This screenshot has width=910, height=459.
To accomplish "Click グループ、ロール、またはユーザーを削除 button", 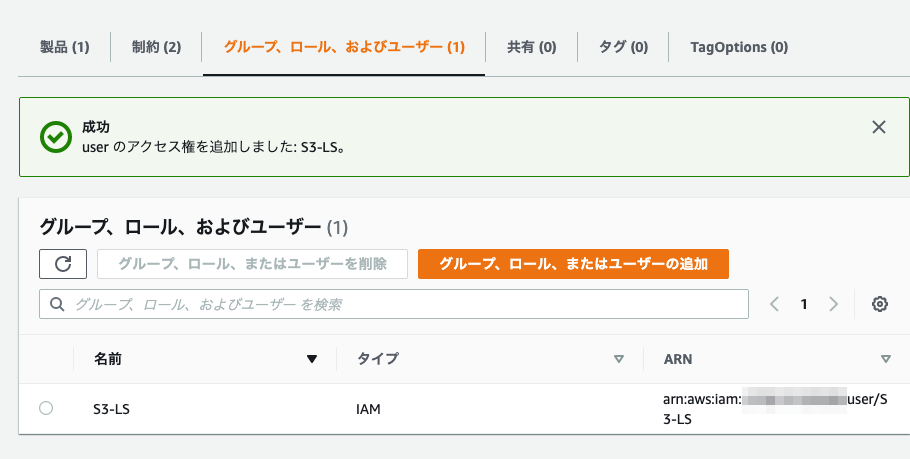I will [x=252, y=264].
